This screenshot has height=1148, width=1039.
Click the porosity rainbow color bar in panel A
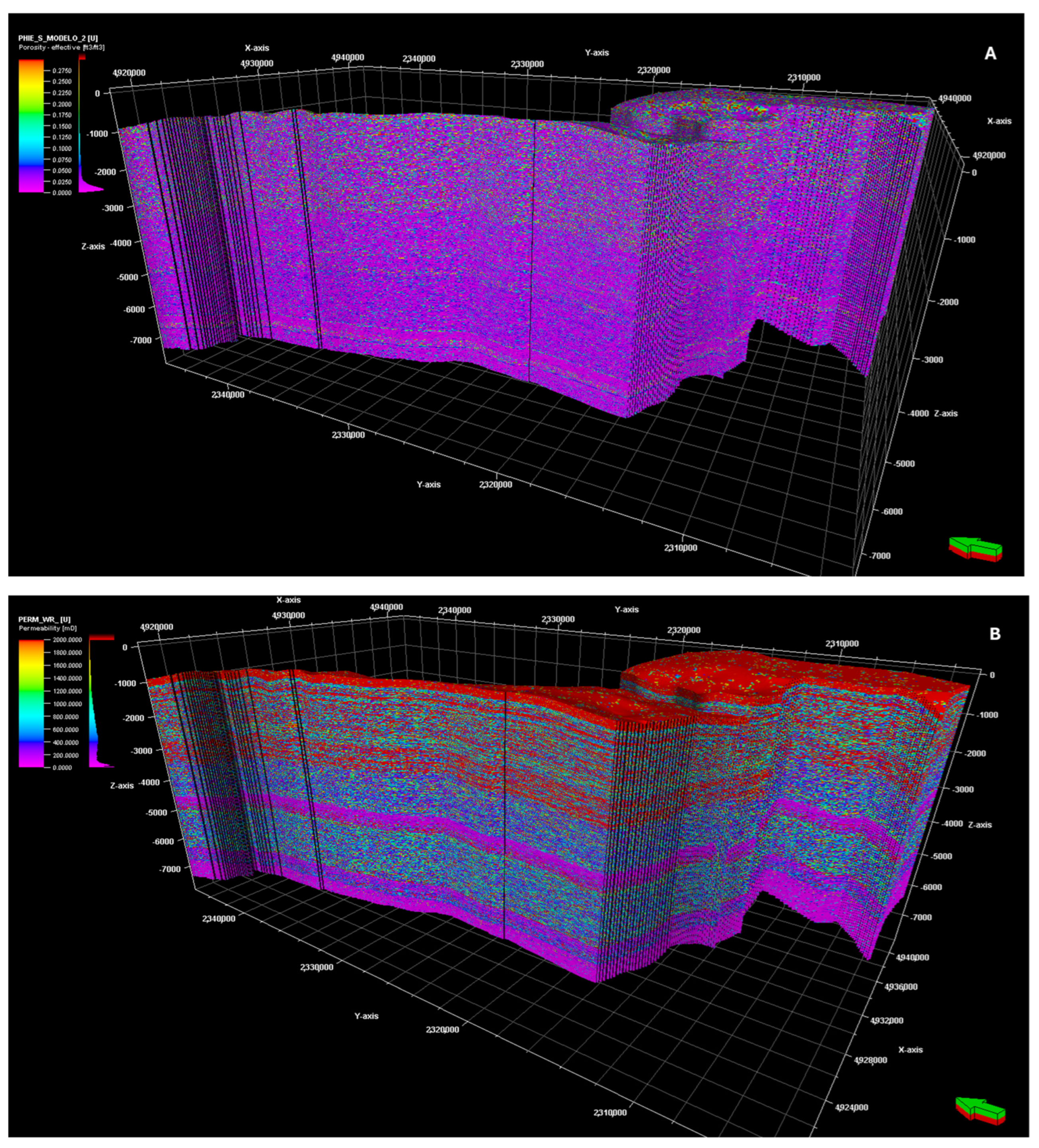coord(31,126)
